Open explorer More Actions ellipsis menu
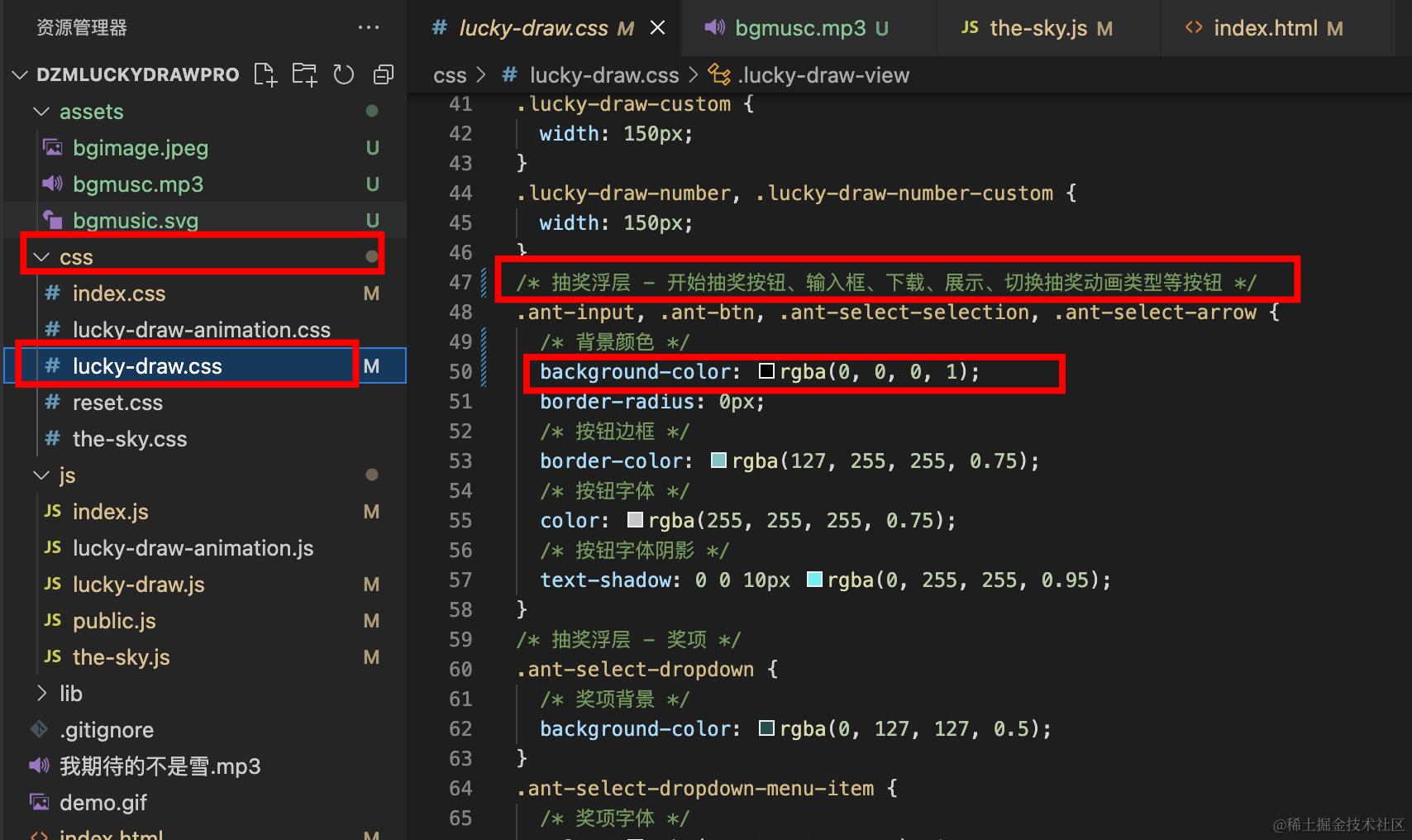The image size is (1412, 840). (x=369, y=27)
